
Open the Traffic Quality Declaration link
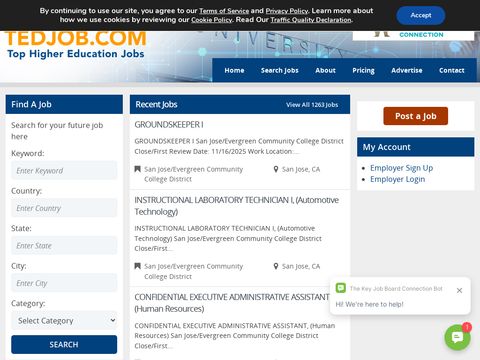[x=311, y=20]
